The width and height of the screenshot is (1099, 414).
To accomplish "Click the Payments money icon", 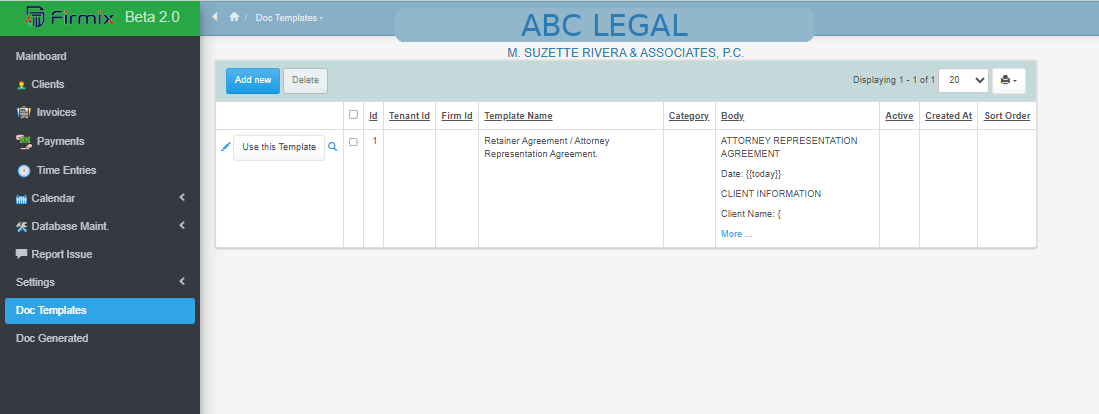I will tap(24, 142).
